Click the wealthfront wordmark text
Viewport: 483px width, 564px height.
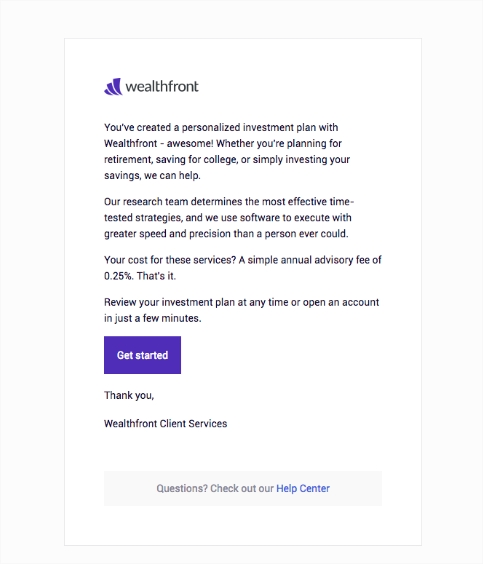click(162, 86)
